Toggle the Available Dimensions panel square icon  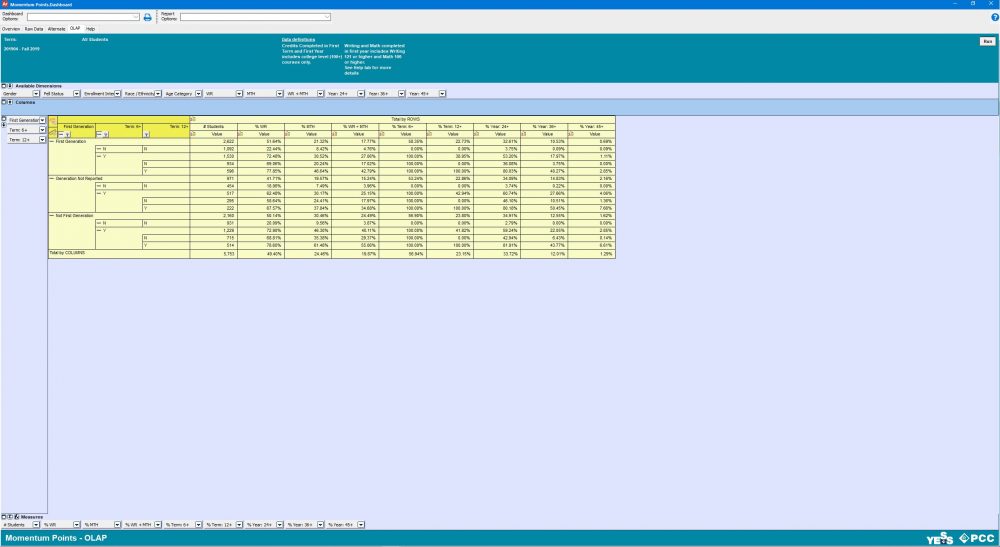coord(3,85)
